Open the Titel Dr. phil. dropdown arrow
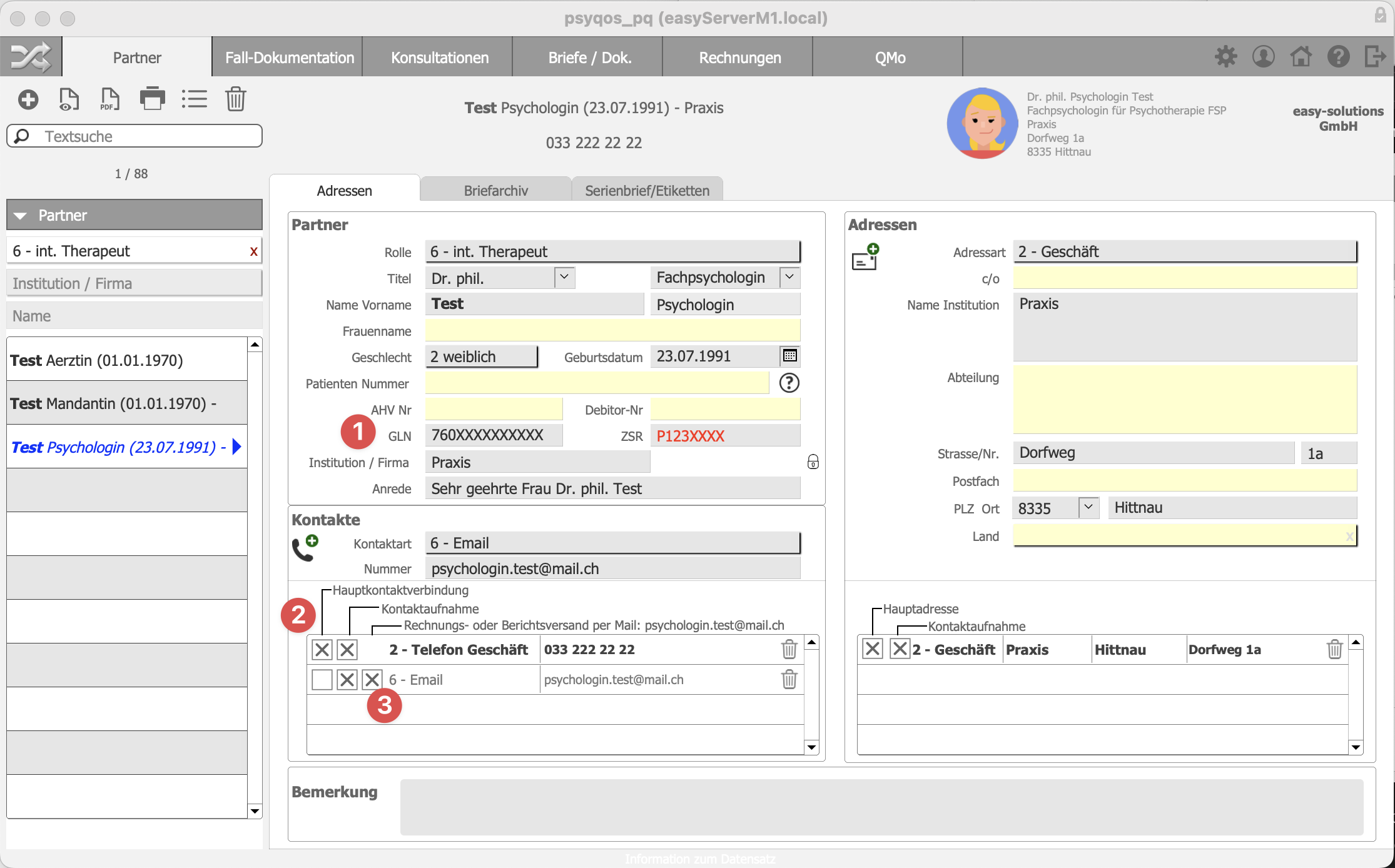Viewport: 1395px width, 868px height. point(564,276)
